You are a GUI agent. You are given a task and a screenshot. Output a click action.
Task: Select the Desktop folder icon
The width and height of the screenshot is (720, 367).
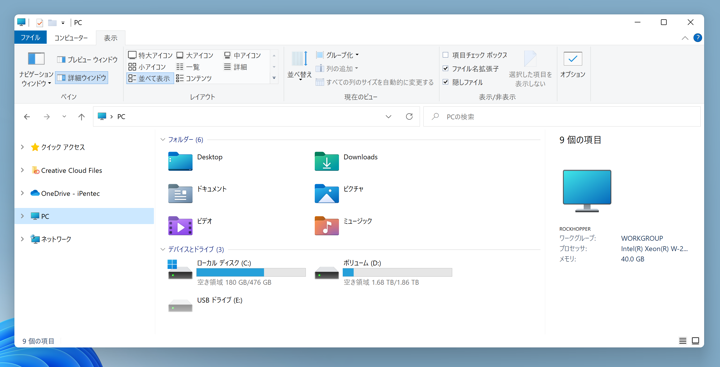tap(180, 161)
